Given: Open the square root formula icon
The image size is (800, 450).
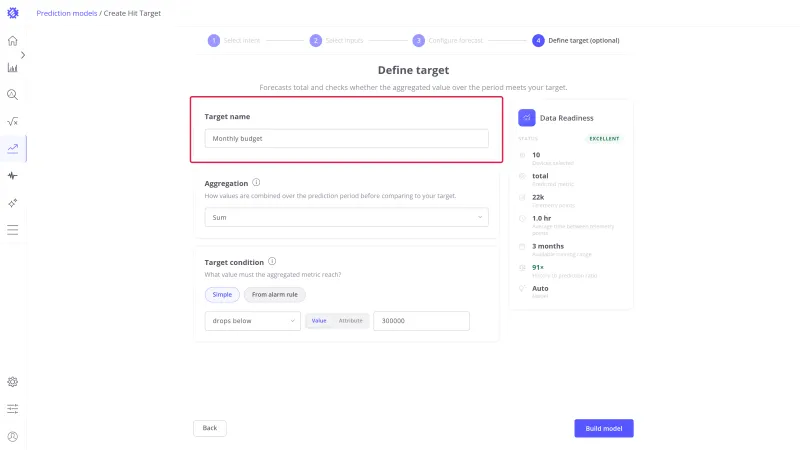Looking at the screenshot, I should click(13, 121).
